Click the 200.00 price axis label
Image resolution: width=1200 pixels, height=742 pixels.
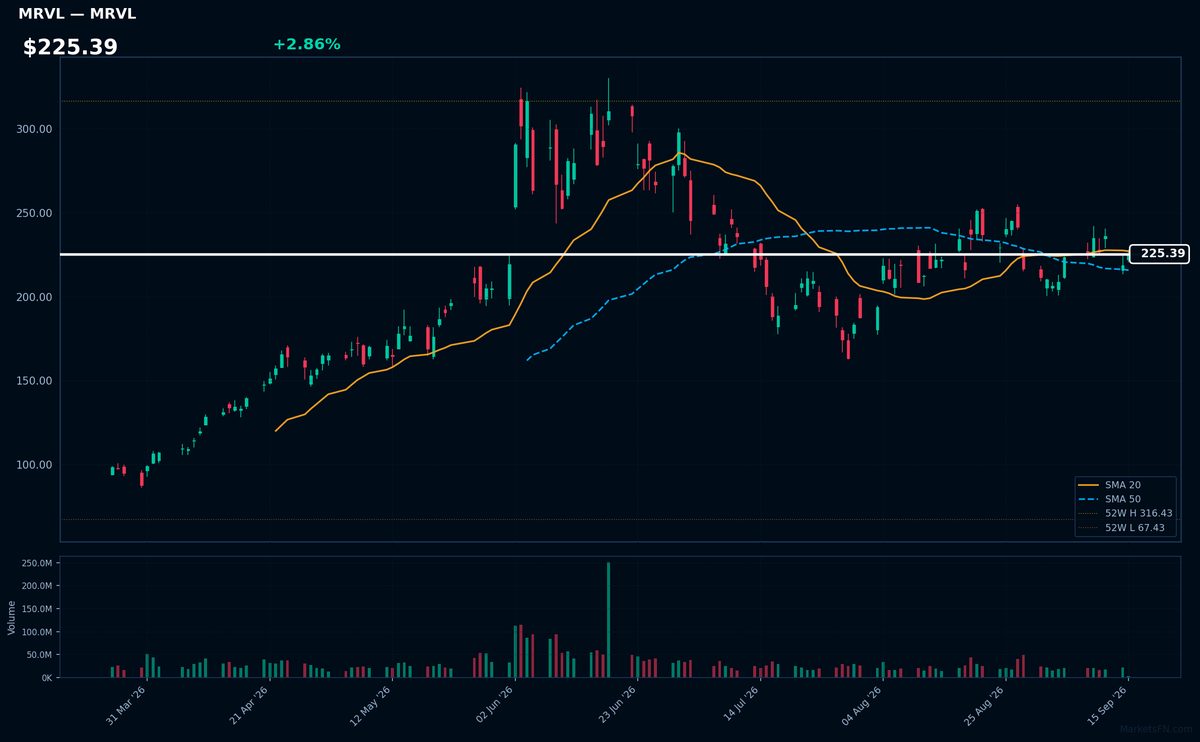point(33,298)
